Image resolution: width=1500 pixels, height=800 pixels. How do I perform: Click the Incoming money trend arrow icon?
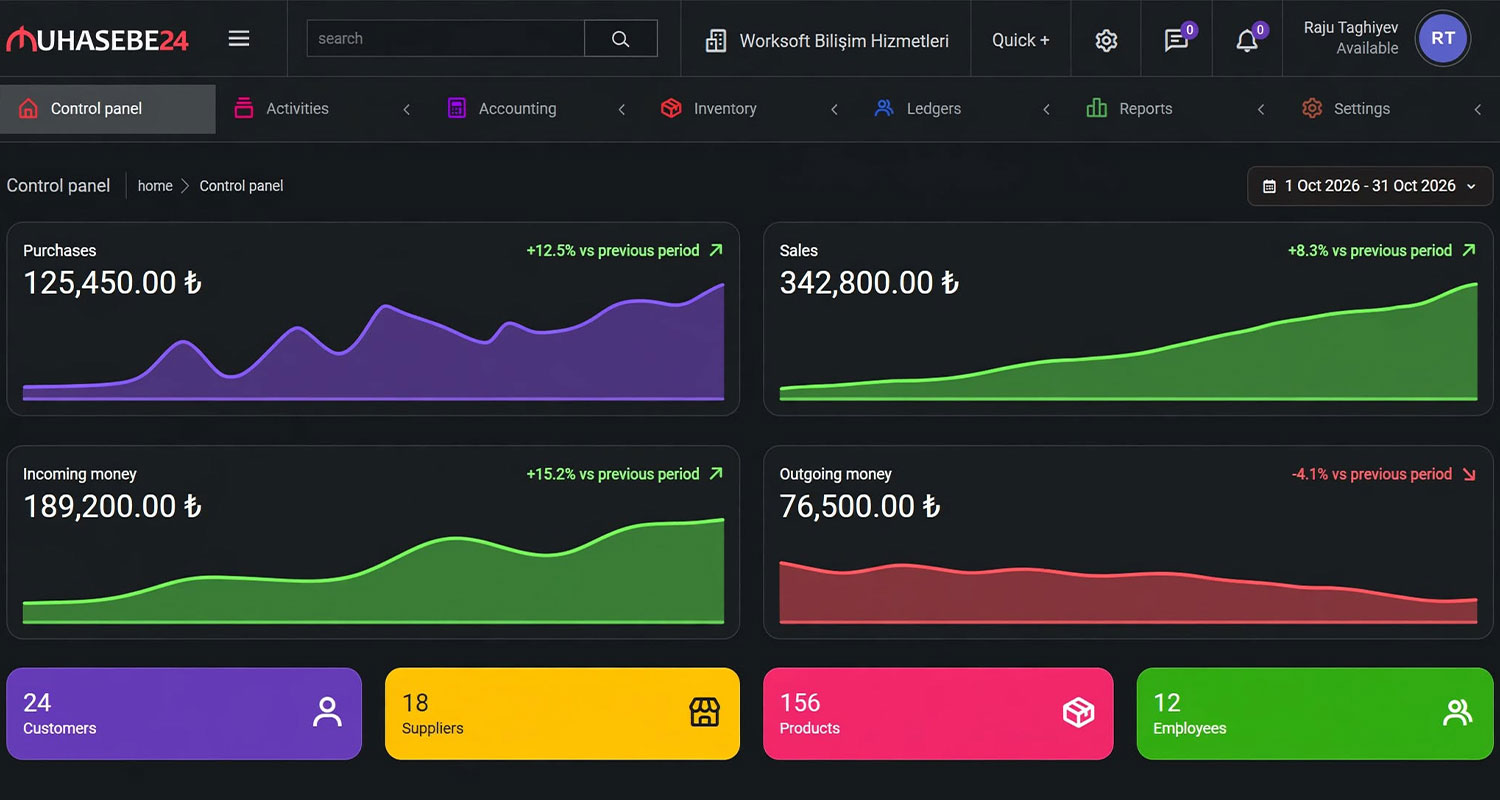716,474
